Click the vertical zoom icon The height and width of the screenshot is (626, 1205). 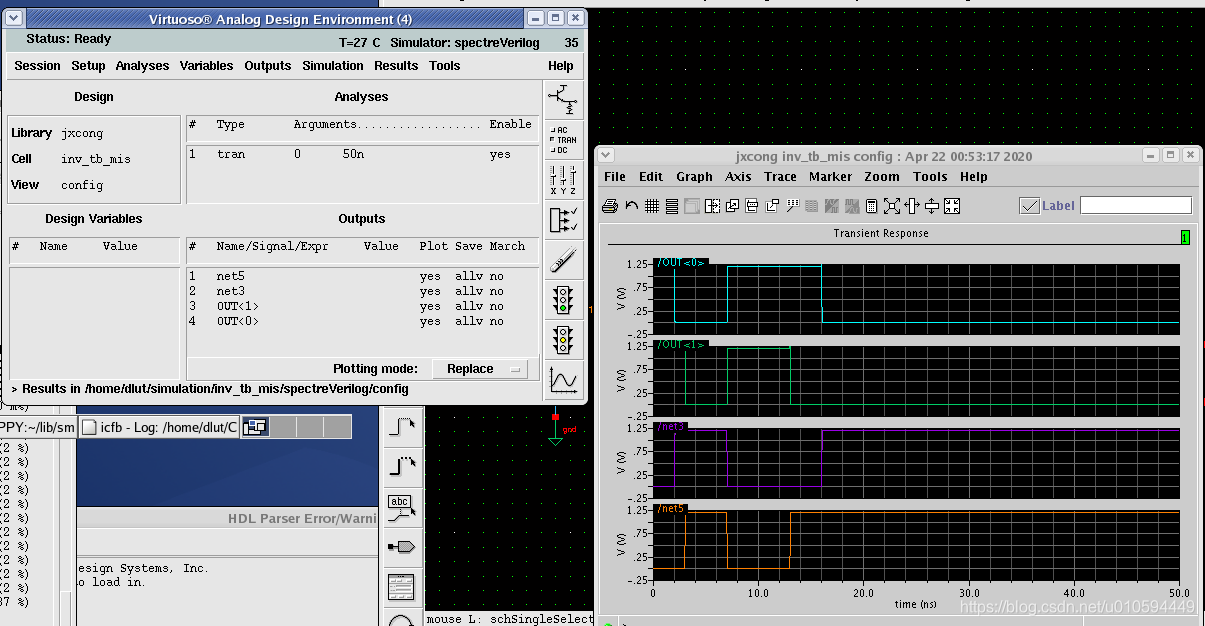932,206
